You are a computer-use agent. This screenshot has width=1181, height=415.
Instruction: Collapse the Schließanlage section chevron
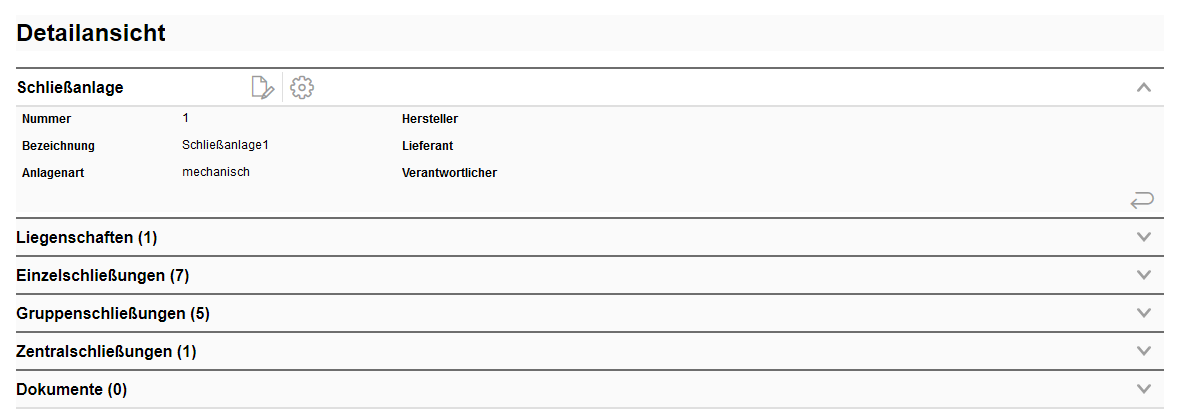(x=1145, y=88)
